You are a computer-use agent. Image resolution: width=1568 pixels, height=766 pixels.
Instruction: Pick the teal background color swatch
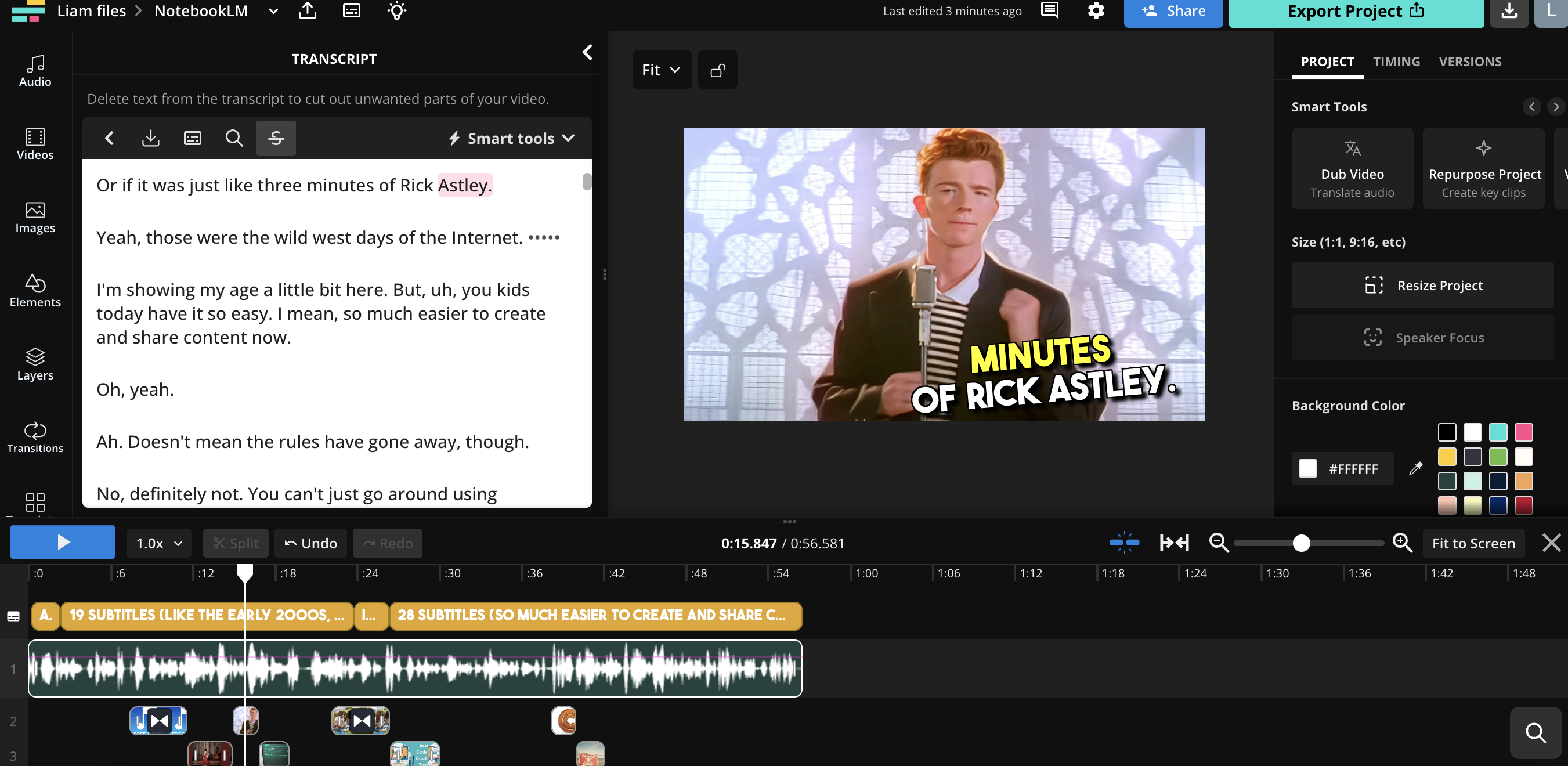pyautogui.click(x=1498, y=432)
